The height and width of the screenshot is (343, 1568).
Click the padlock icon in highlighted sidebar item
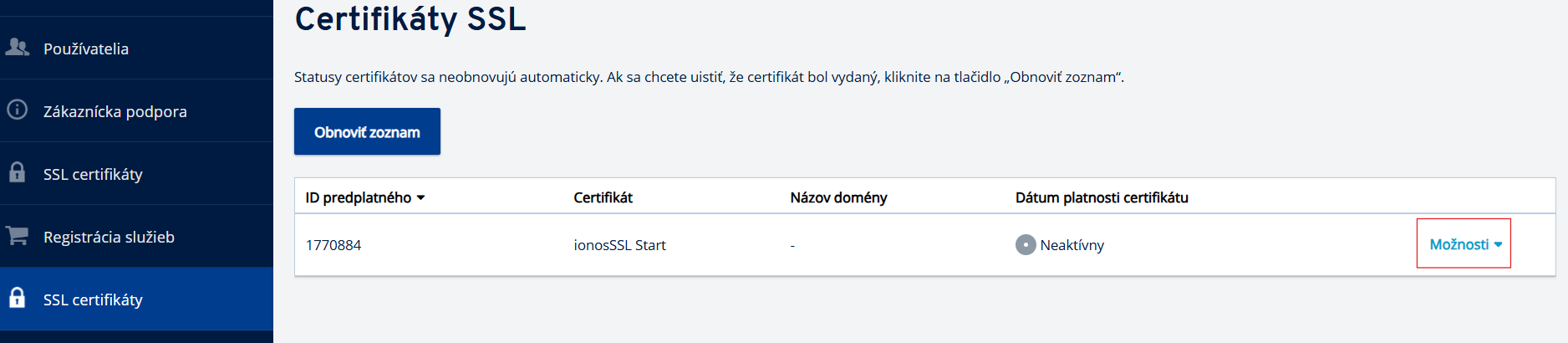(x=17, y=298)
